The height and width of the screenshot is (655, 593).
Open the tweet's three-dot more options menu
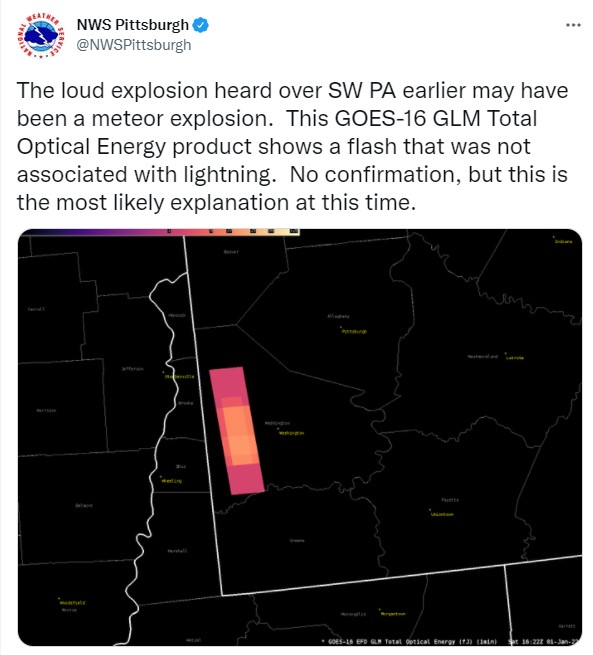(x=573, y=25)
